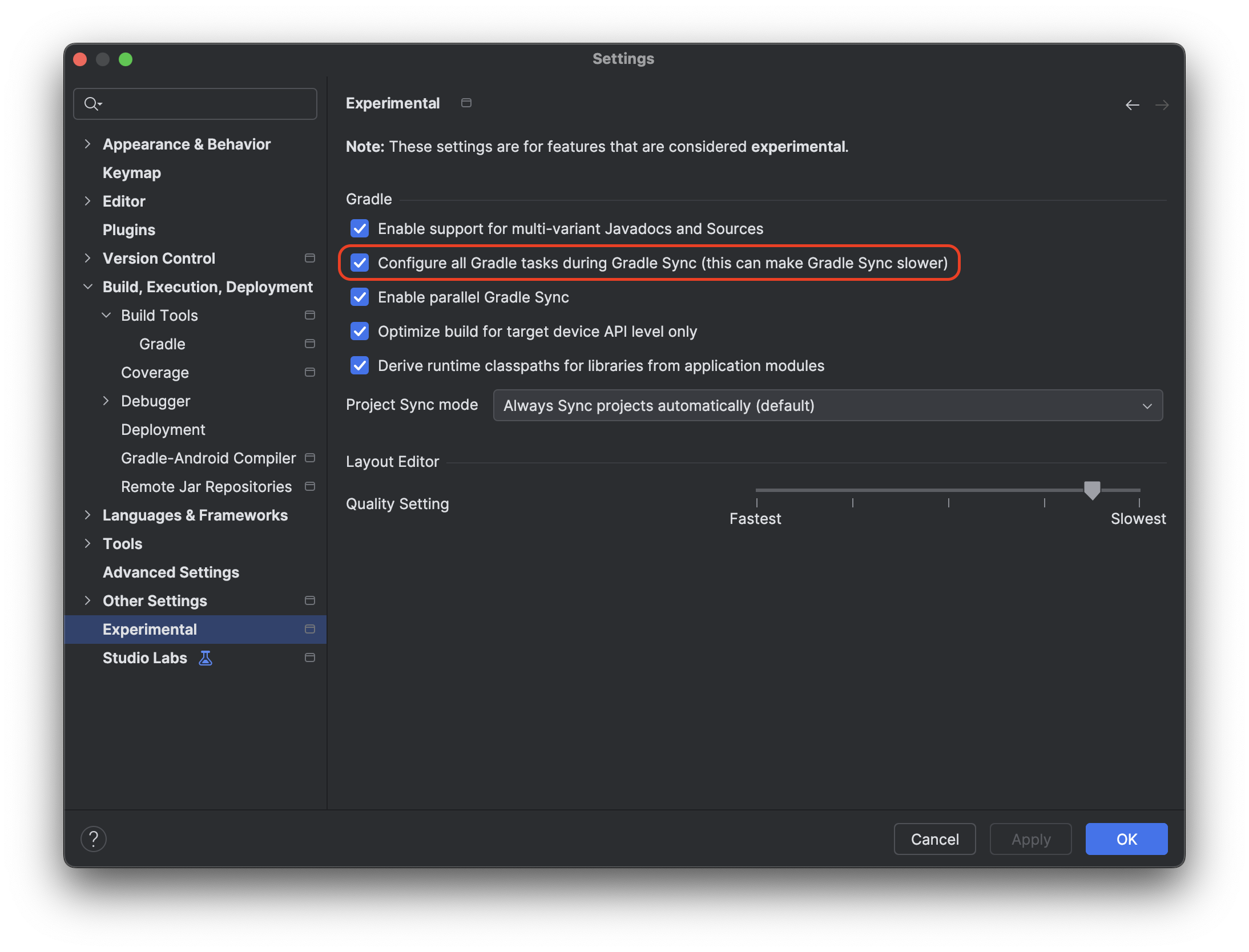Click the Cancel button
This screenshot has width=1249, height=952.
click(934, 839)
